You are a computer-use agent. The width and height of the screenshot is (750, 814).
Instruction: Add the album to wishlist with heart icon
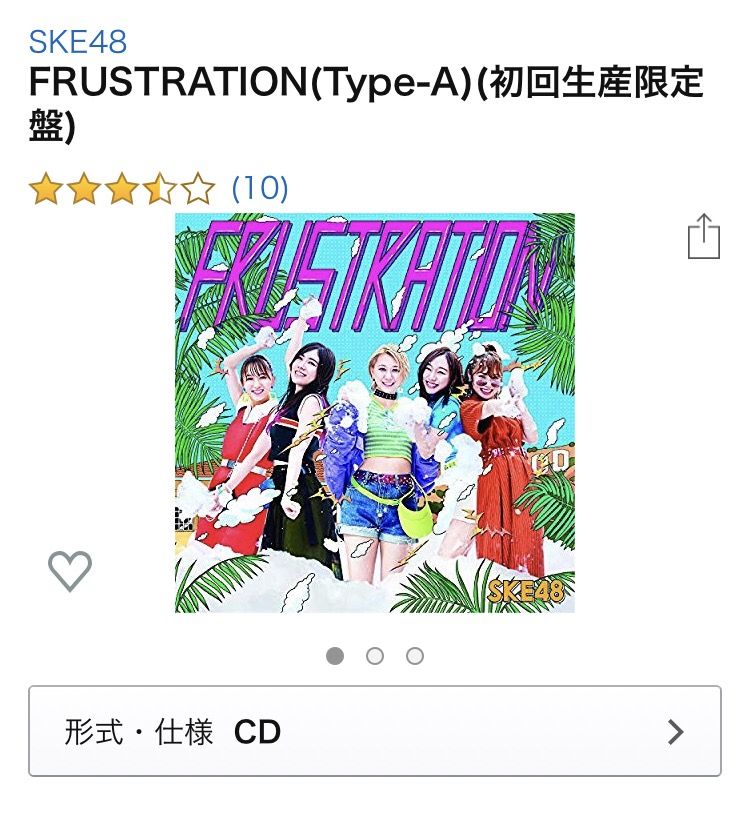tap(70, 571)
